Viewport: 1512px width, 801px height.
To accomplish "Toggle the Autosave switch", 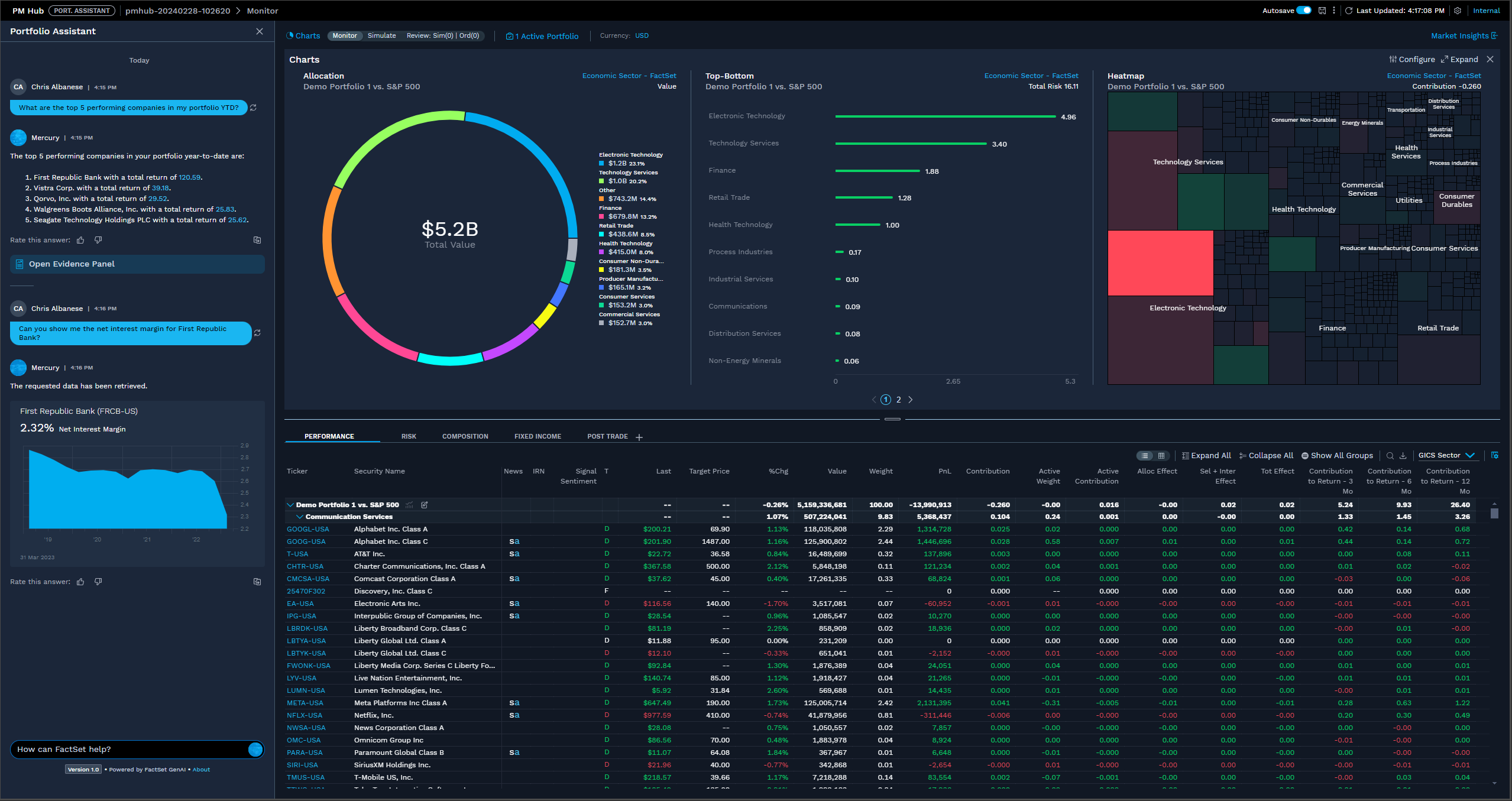I will 1304,11.
